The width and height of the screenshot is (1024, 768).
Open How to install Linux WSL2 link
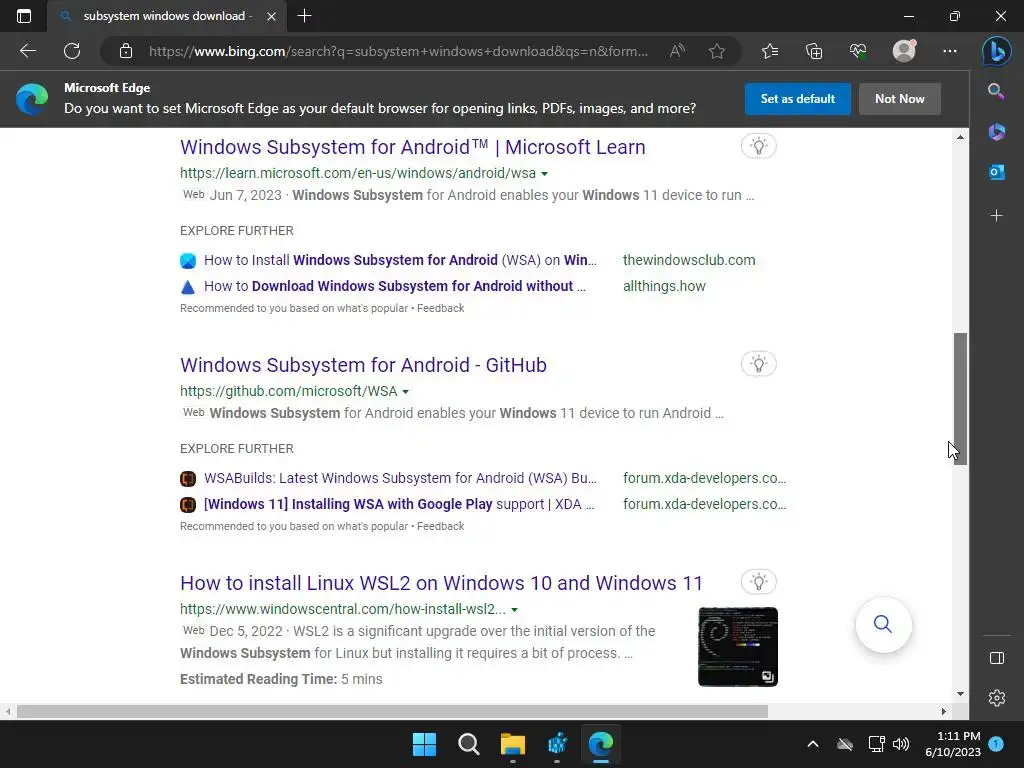[x=441, y=583]
